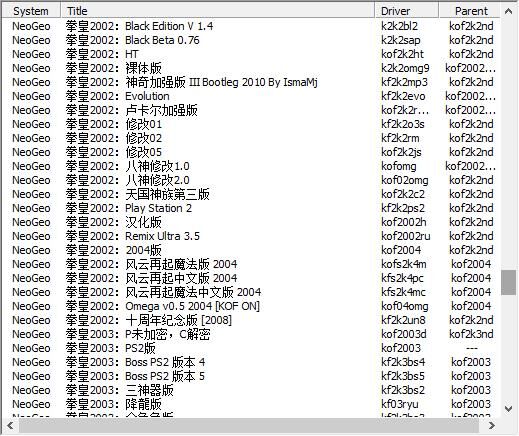Click the horizontal scrollbar track
The height and width of the screenshot is (436, 519).
click(251, 425)
